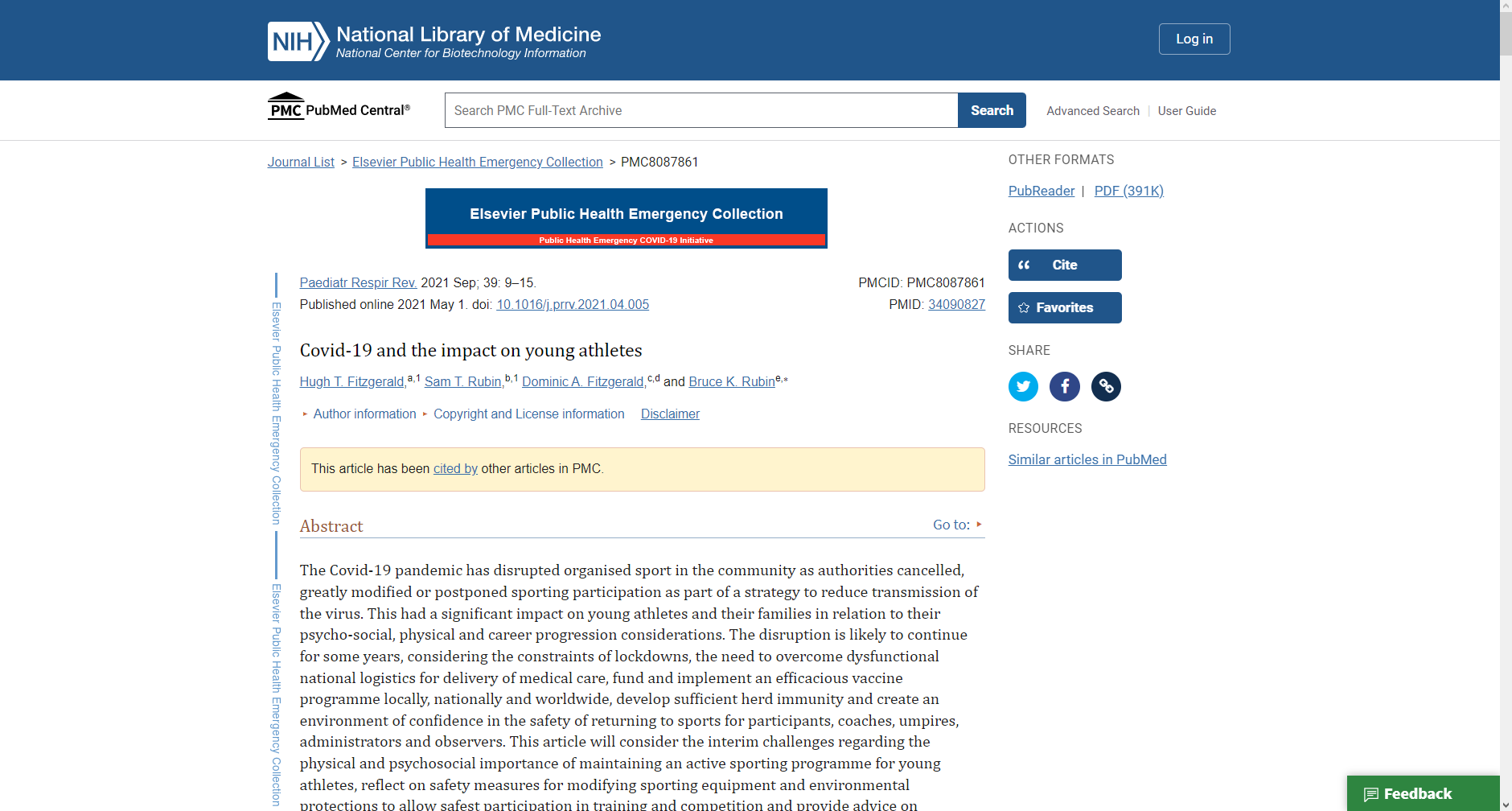
Task: Share article on Twitter
Action: (x=1023, y=386)
